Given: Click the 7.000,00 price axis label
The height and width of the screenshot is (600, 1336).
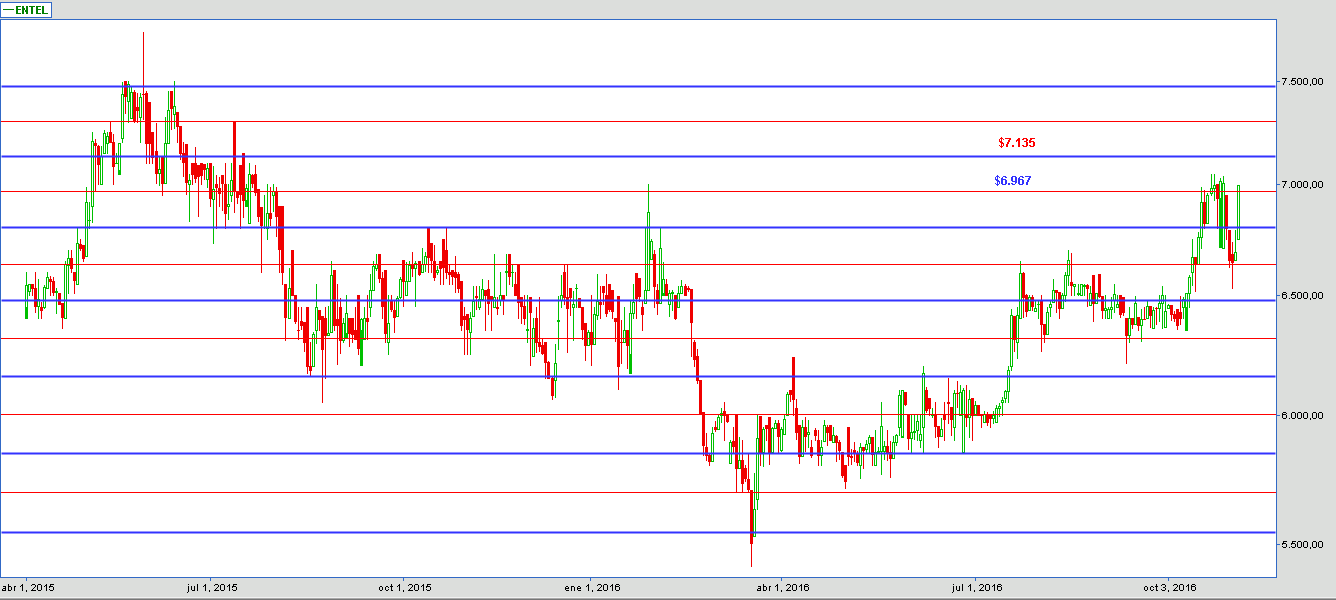Looking at the screenshot, I should coord(1304,185).
